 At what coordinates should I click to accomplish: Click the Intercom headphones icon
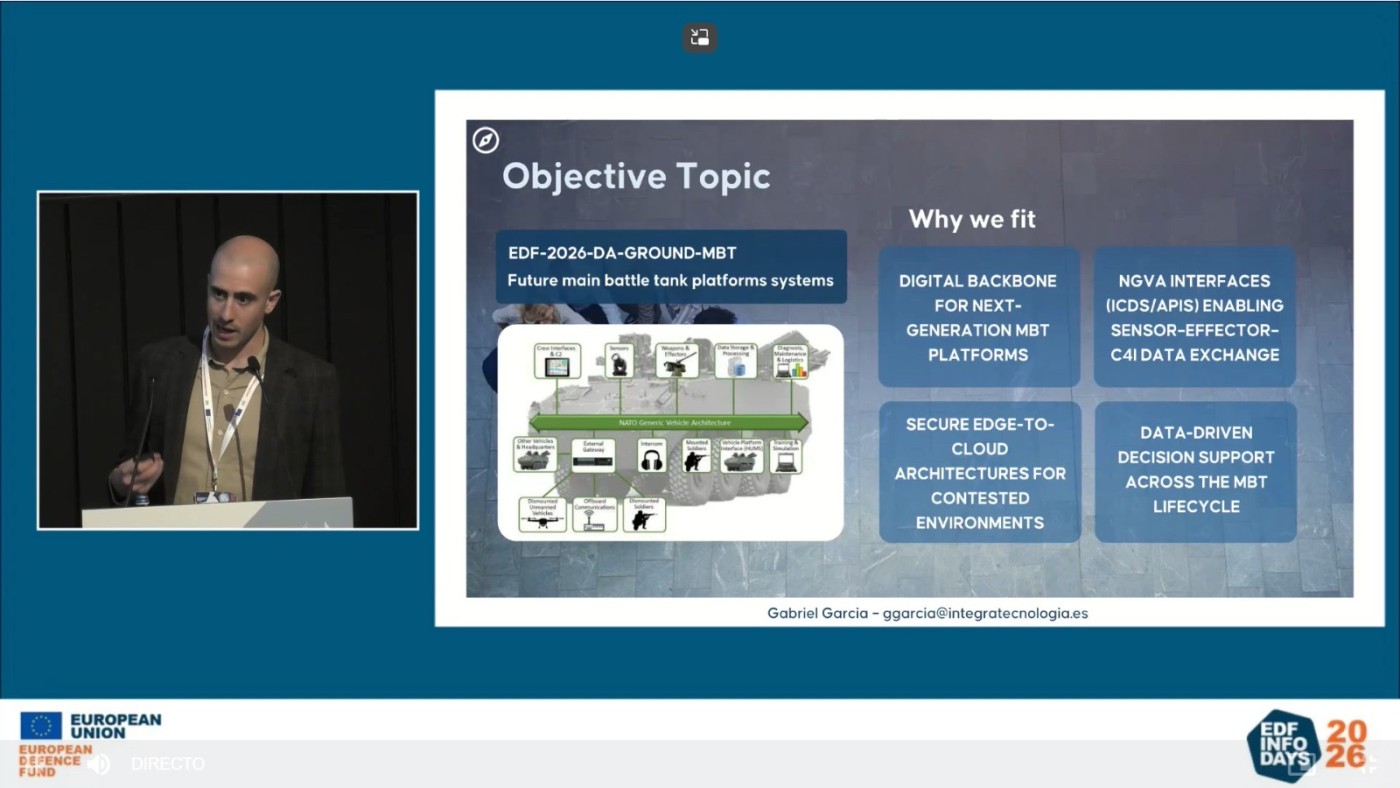click(651, 458)
